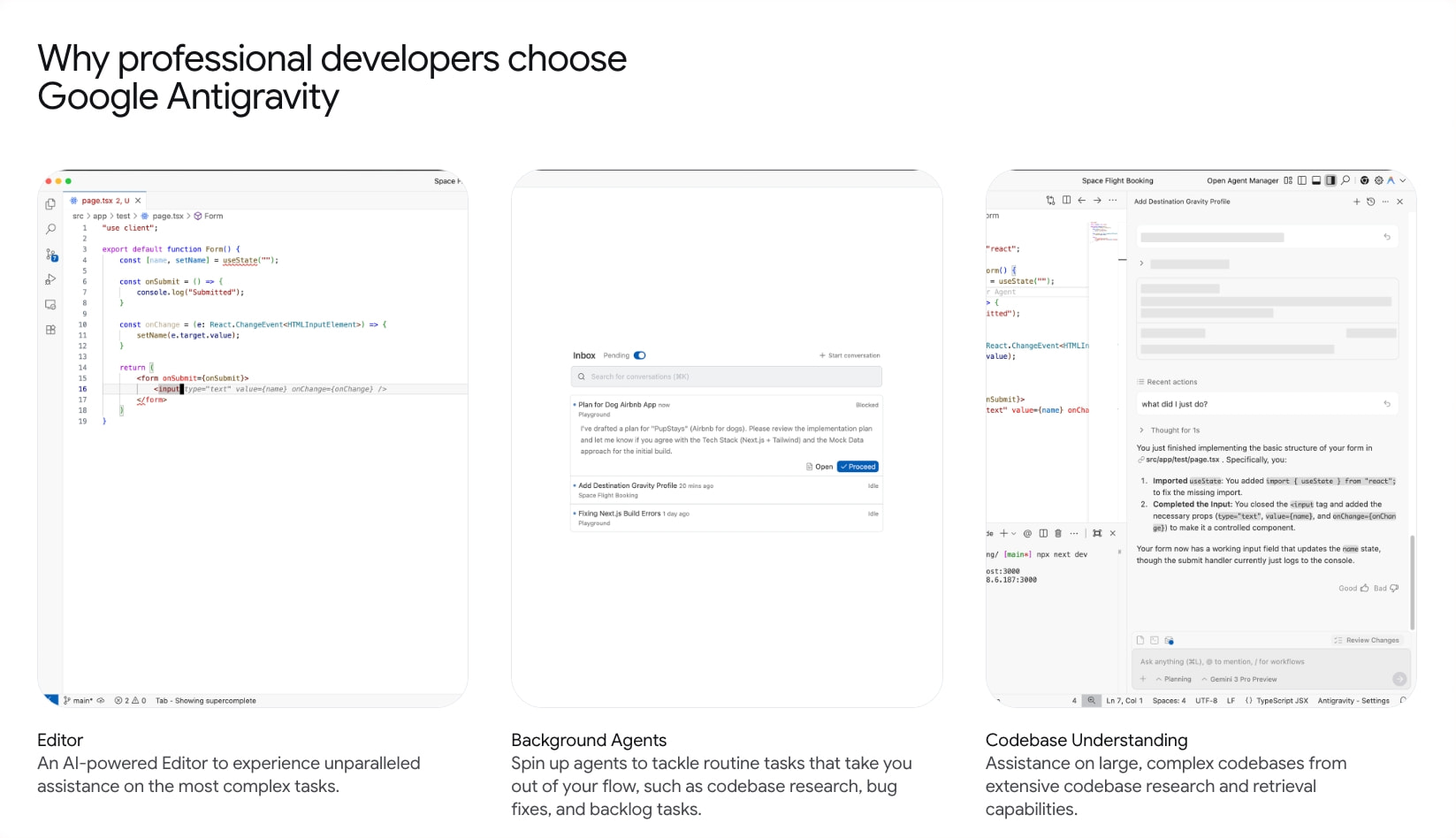
Task: Click the Bad thumbs down feedback
Action: [1386, 588]
